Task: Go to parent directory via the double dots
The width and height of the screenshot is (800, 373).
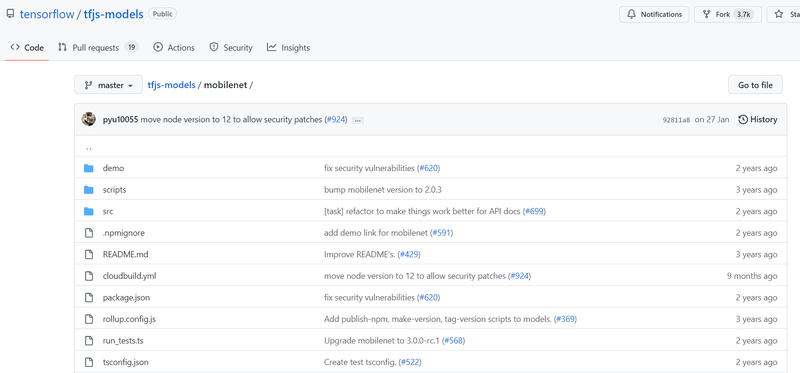Action: click(x=89, y=147)
